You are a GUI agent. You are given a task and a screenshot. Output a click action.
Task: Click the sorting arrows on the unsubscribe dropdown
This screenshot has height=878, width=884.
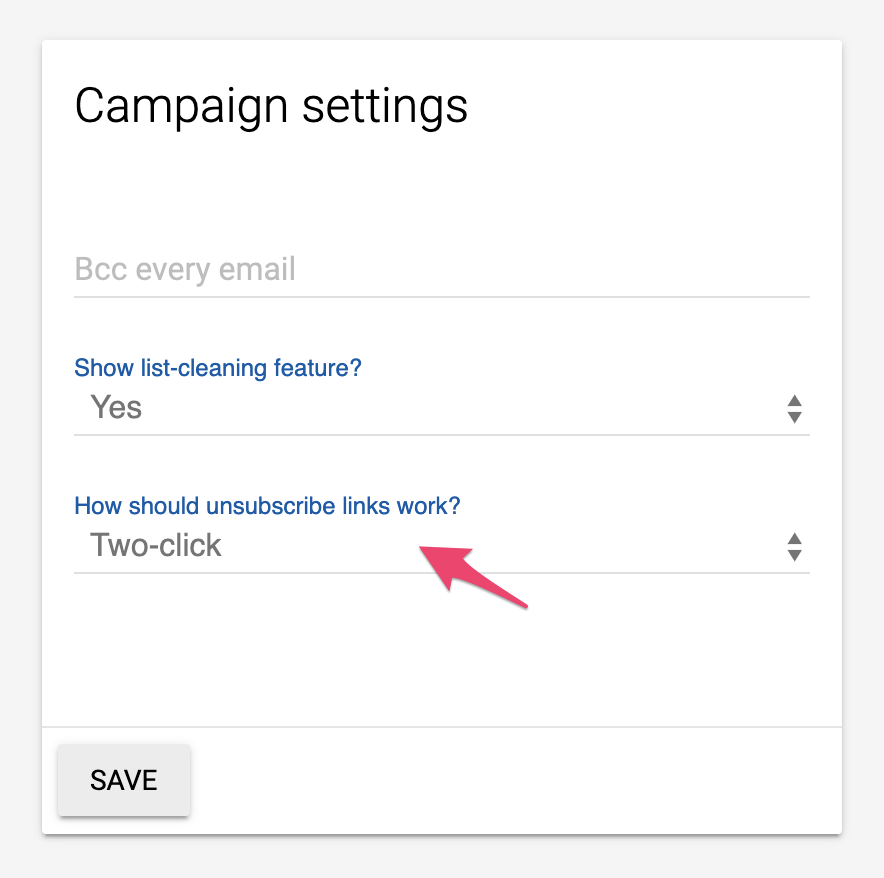click(793, 546)
